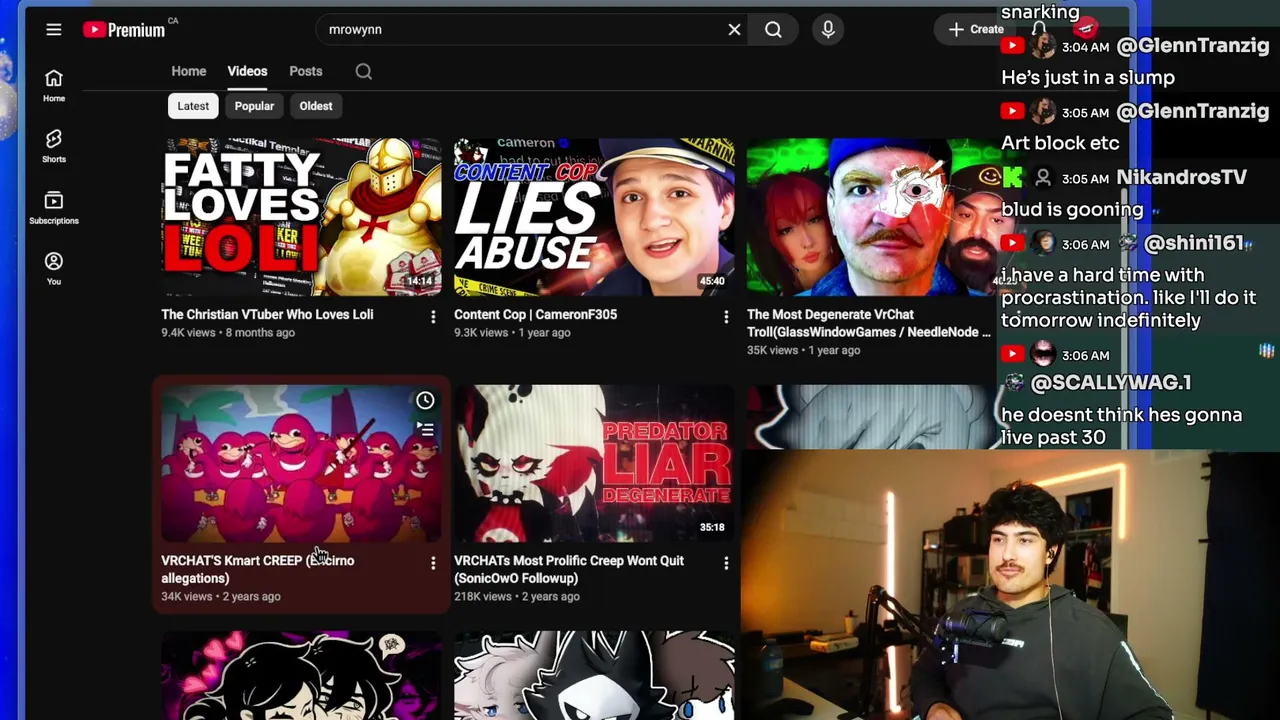Open more options for Most Prolific Creep video
Viewport: 1280px width, 720px height.
point(726,563)
